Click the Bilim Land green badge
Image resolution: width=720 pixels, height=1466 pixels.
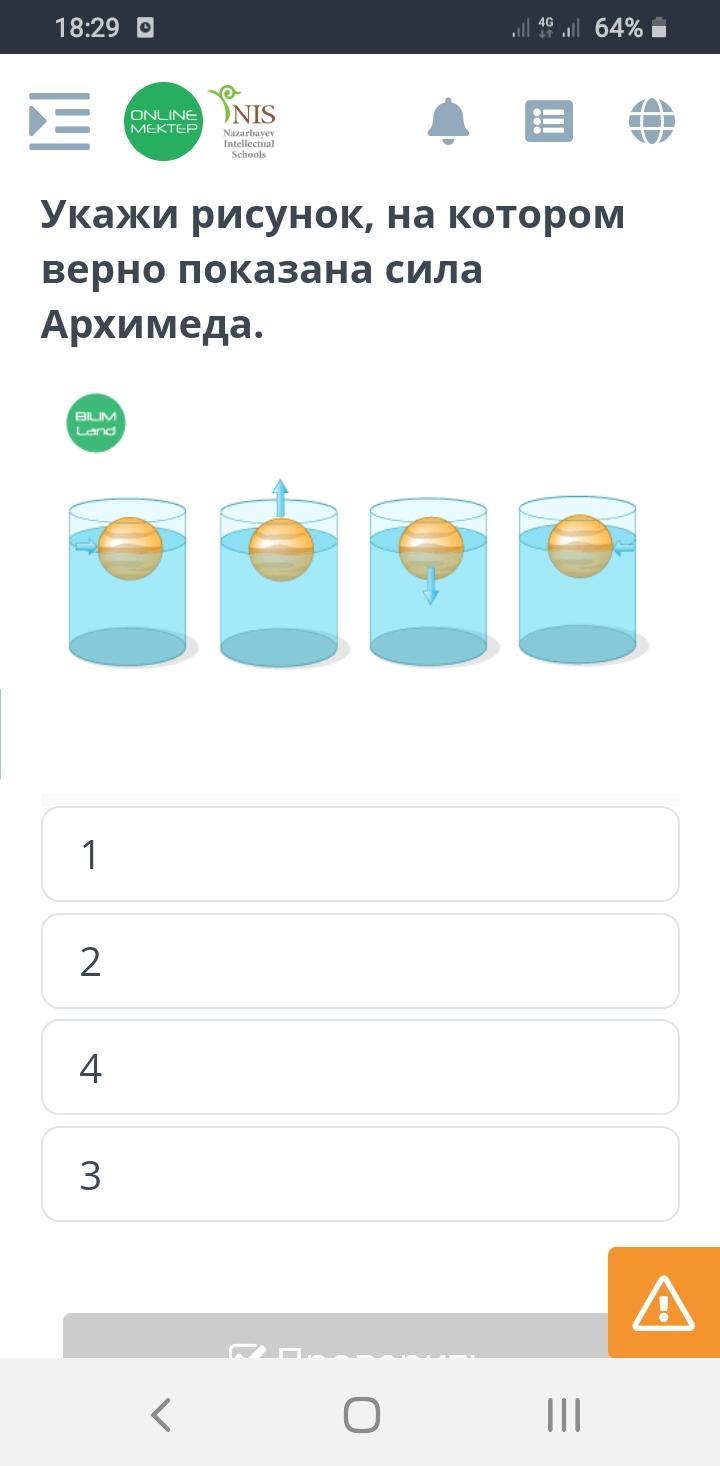[x=96, y=423]
